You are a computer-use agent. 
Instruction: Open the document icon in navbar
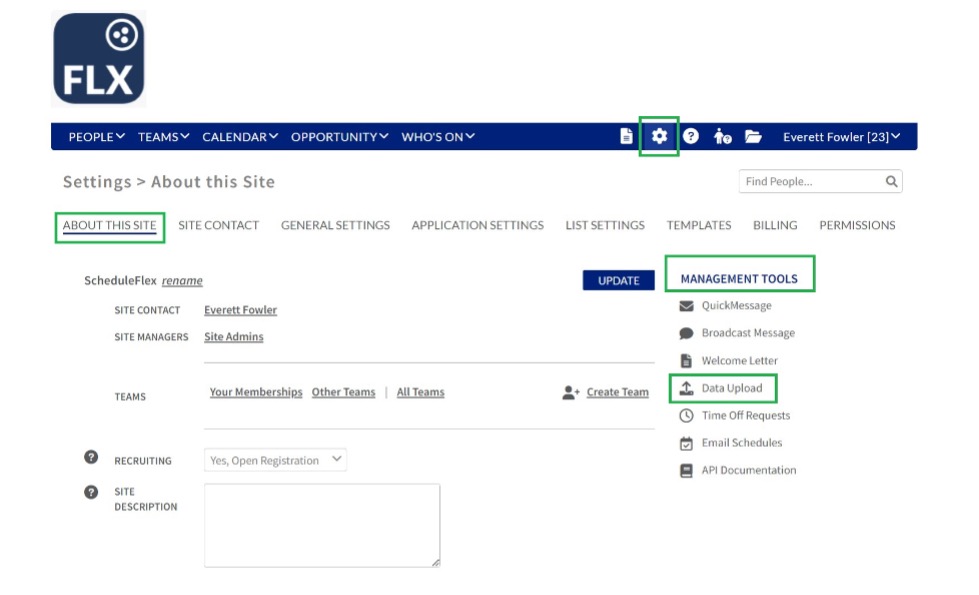point(626,136)
